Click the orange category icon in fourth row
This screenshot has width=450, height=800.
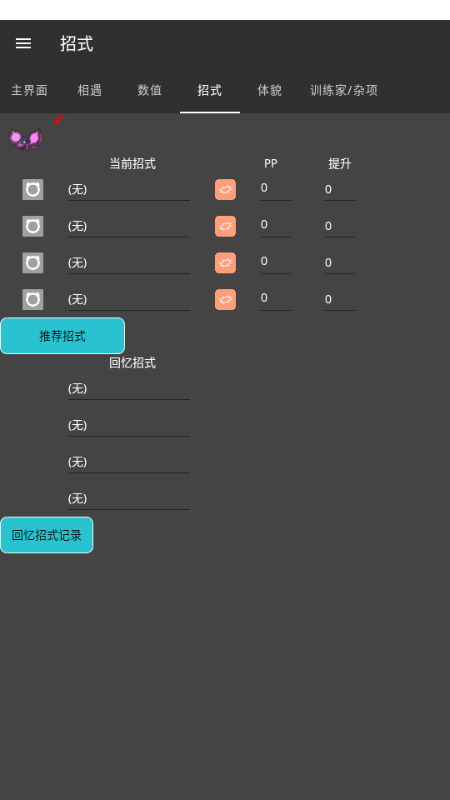coord(226,299)
